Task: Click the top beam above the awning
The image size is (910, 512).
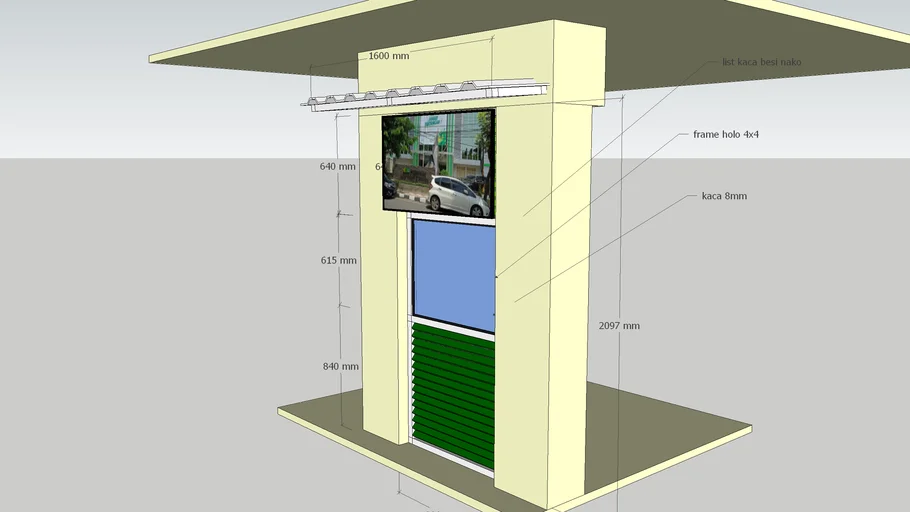Action: (x=480, y=62)
